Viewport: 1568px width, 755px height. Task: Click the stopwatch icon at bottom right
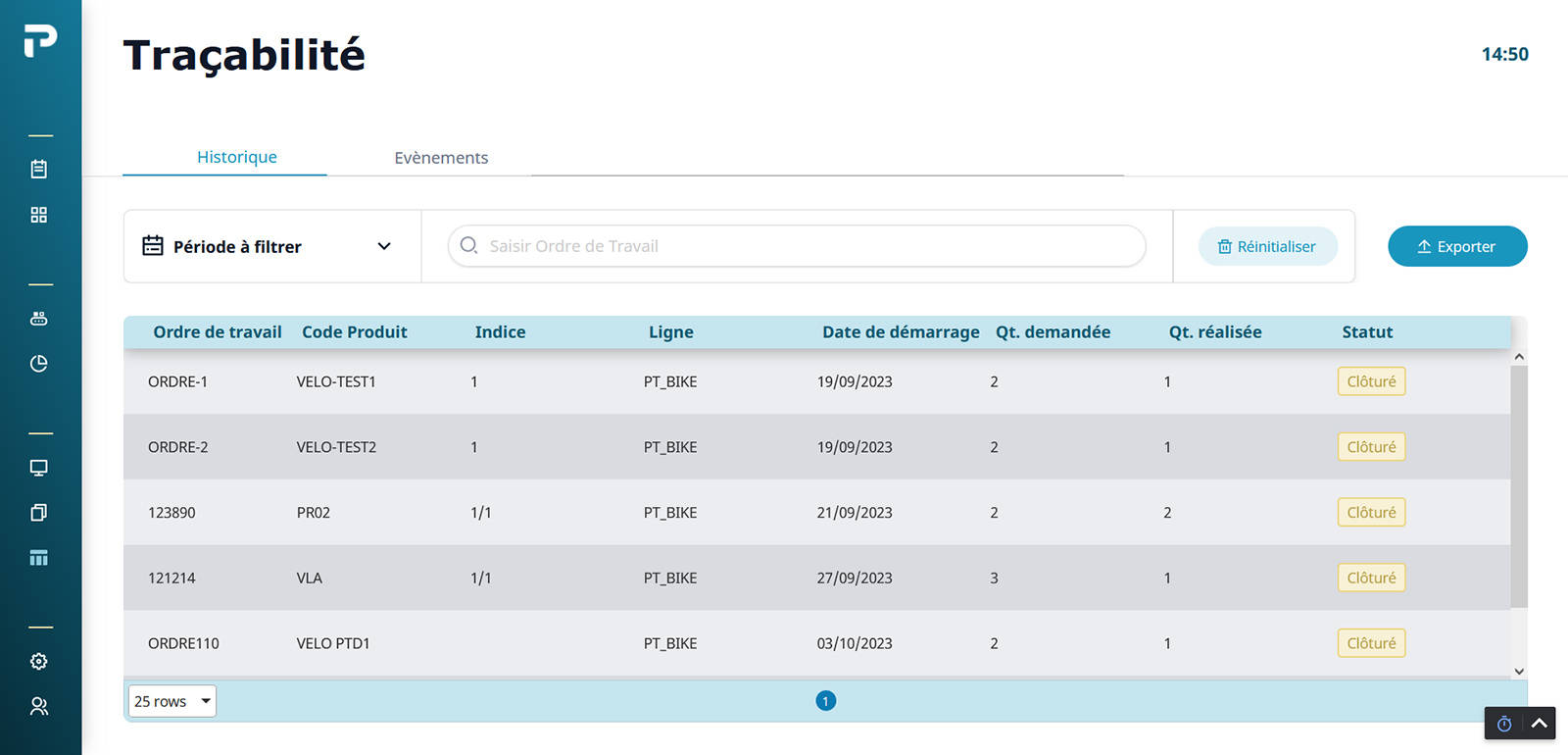pyautogui.click(x=1504, y=724)
